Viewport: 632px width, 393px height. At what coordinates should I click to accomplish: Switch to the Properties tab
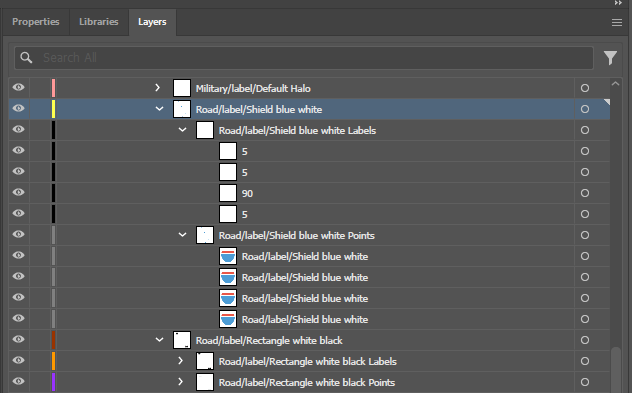pyautogui.click(x=36, y=22)
